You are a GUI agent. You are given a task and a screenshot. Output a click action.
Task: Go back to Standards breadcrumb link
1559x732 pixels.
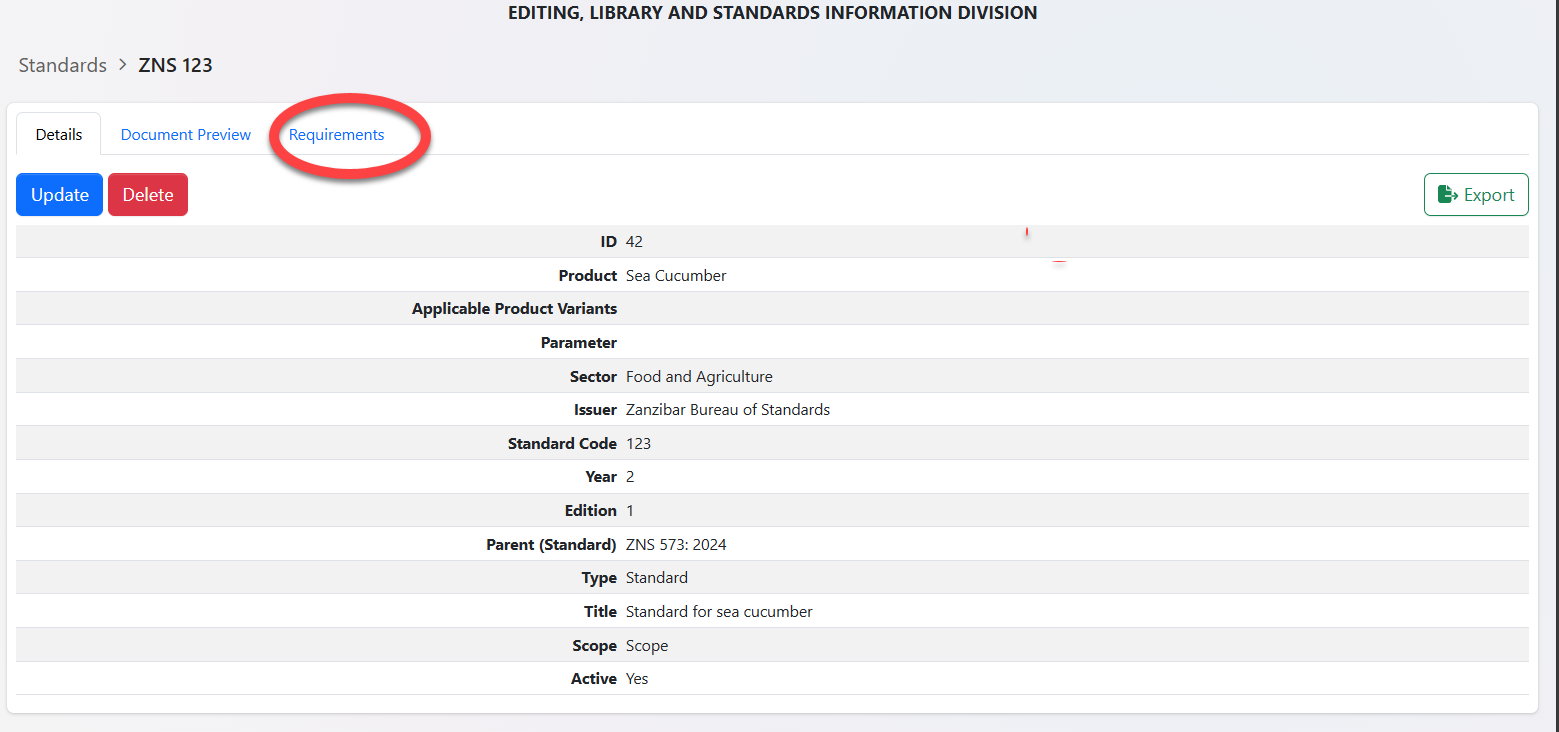pos(62,65)
